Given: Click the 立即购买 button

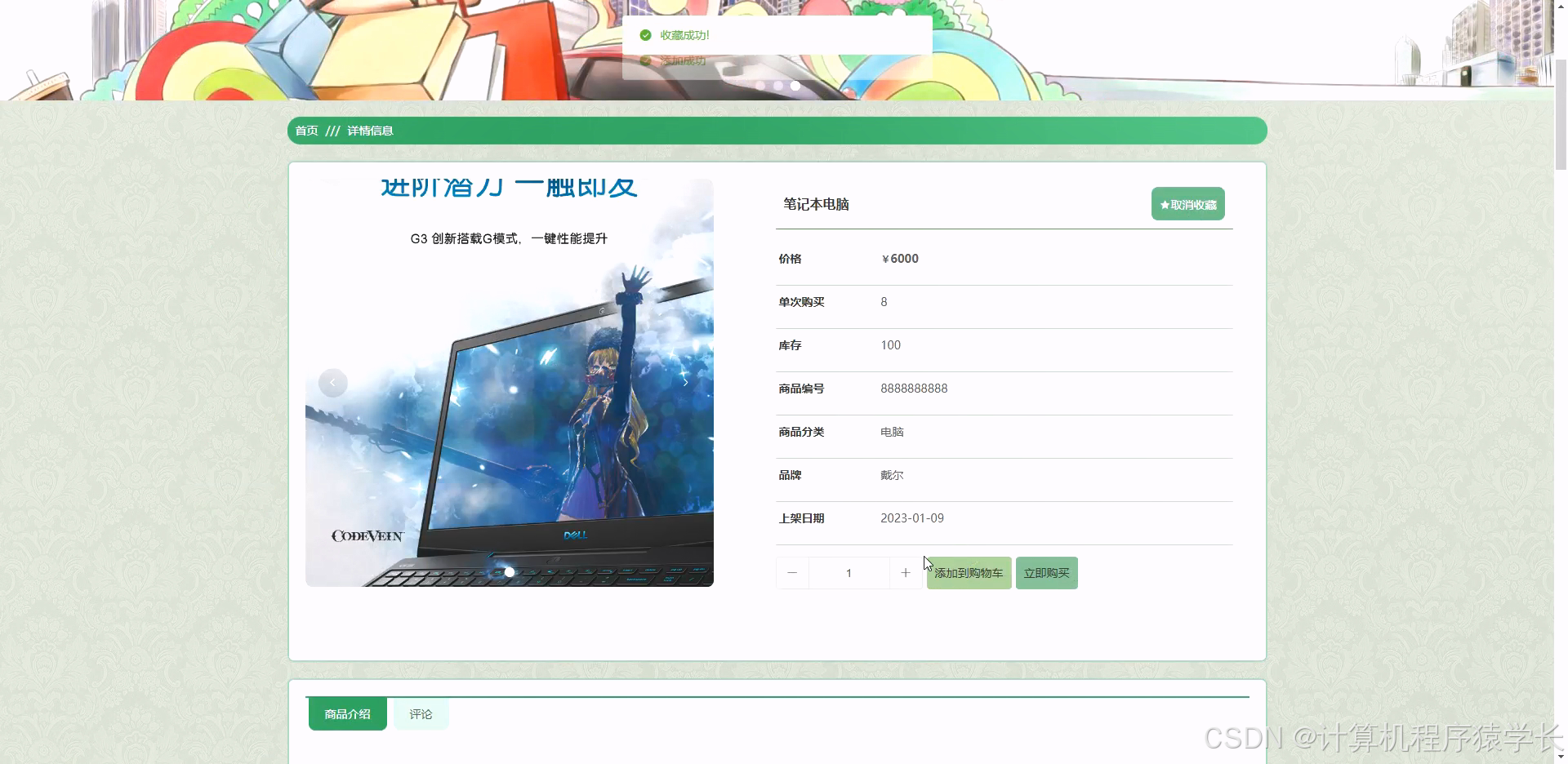Looking at the screenshot, I should 1046,572.
